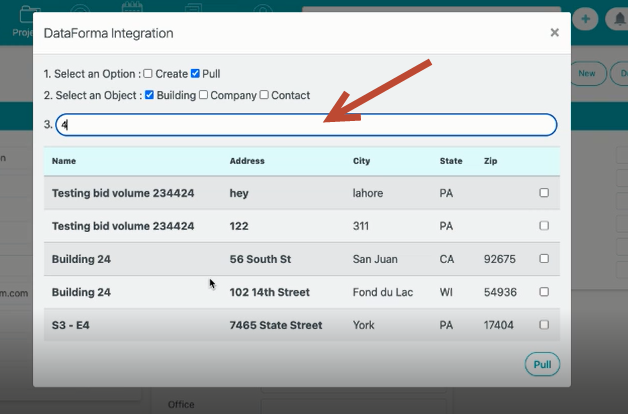Select checkbox for 102 14th Street row
The width and height of the screenshot is (628, 414).
[544, 292]
